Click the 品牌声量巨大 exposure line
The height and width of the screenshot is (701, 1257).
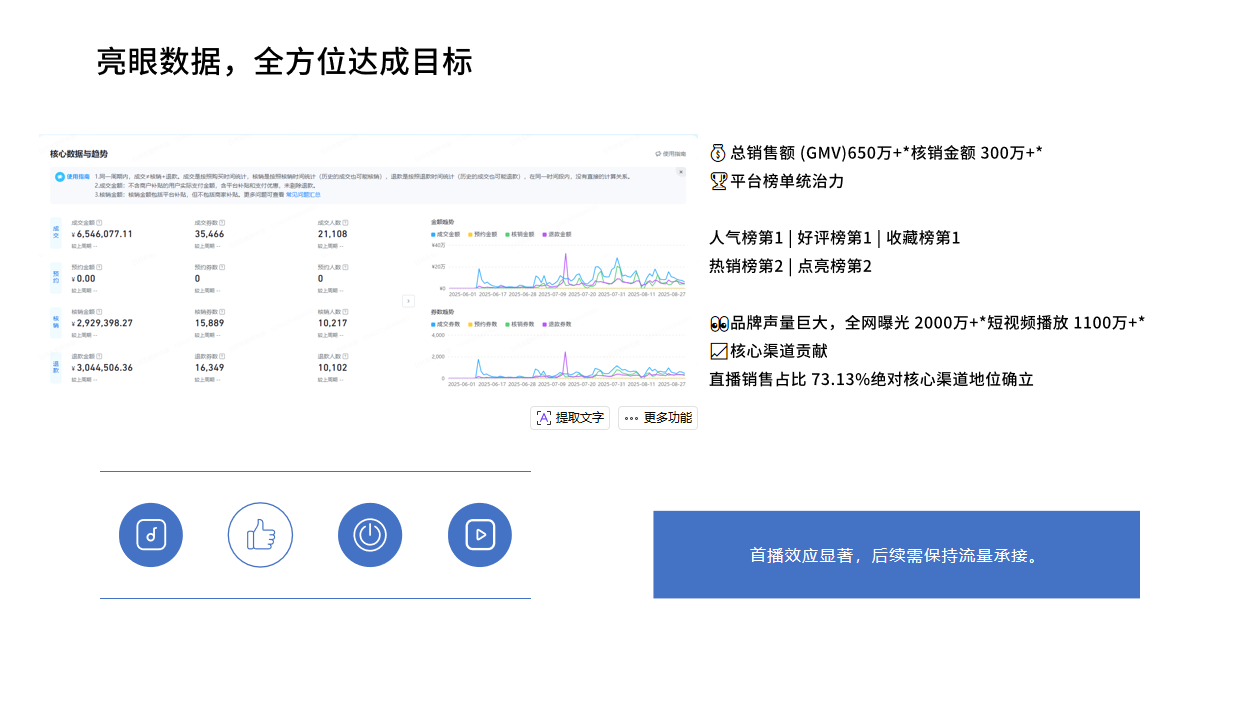click(x=927, y=322)
